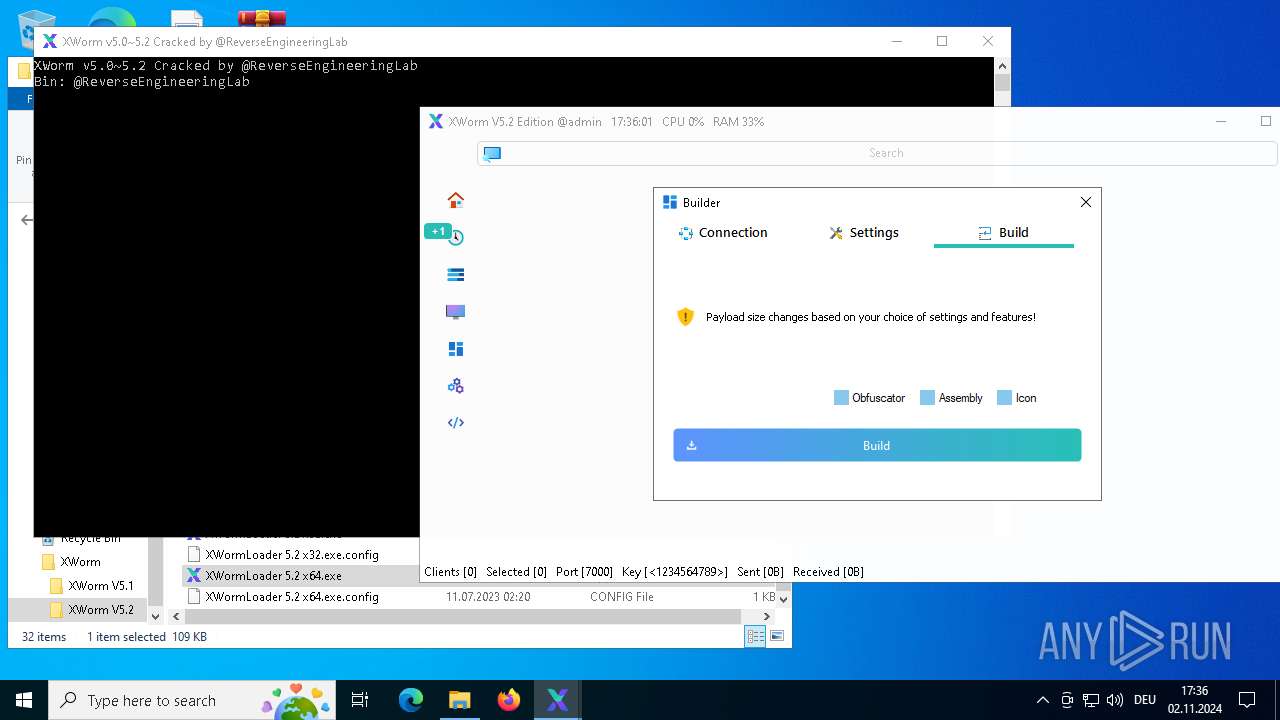Click Key [<1234564789>] in status bar
Screen dimensions: 1280x720
675,572
